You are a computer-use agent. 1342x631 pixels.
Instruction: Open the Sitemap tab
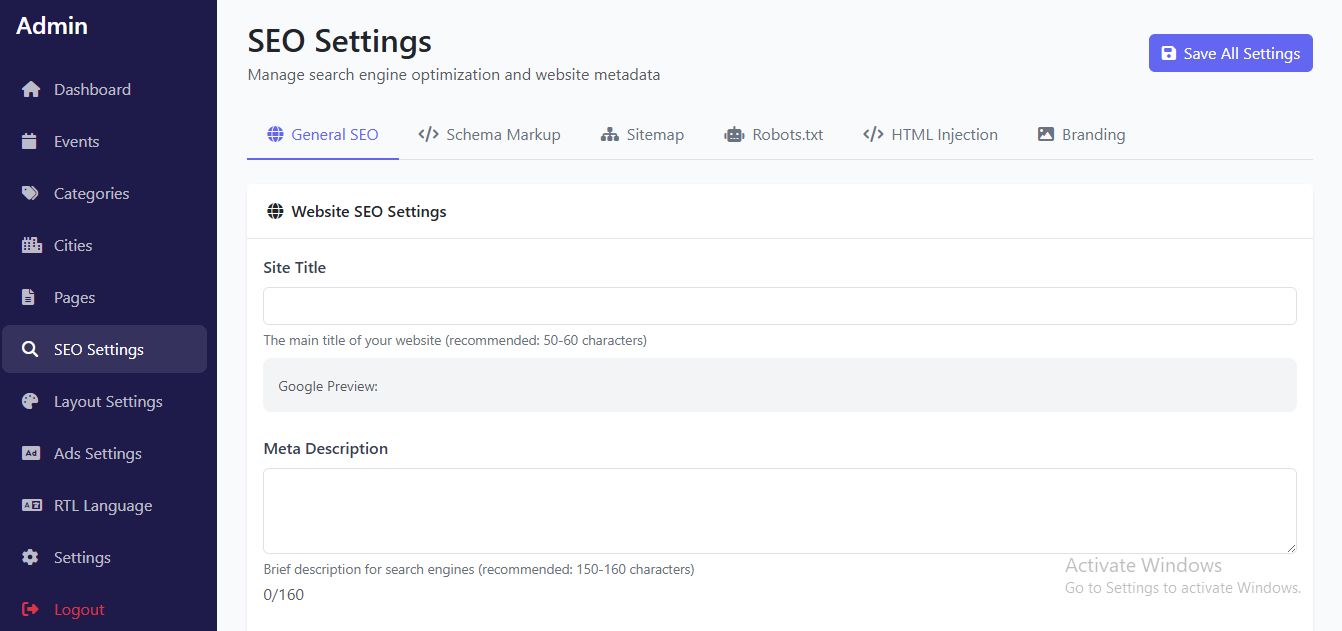pyautogui.click(x=642, y=135)
